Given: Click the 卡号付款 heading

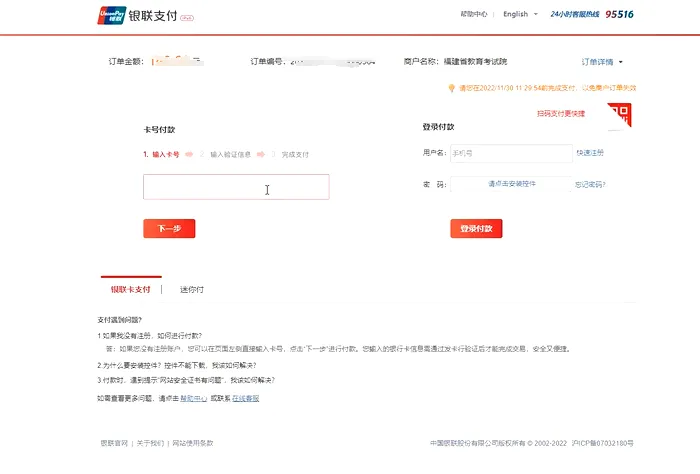Looking at the screenshot, I should (159, 129).
